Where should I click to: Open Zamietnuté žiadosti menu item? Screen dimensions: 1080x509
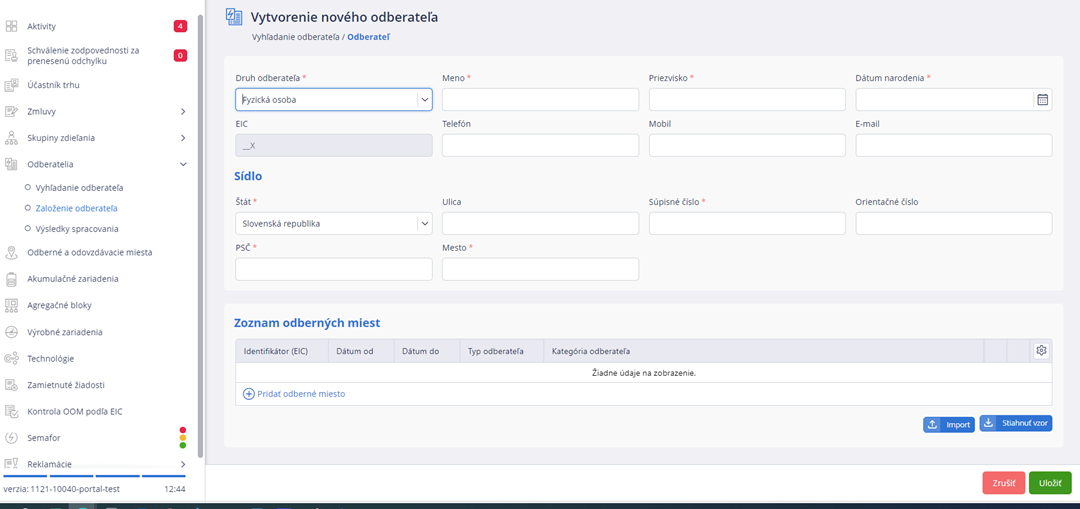66,385
